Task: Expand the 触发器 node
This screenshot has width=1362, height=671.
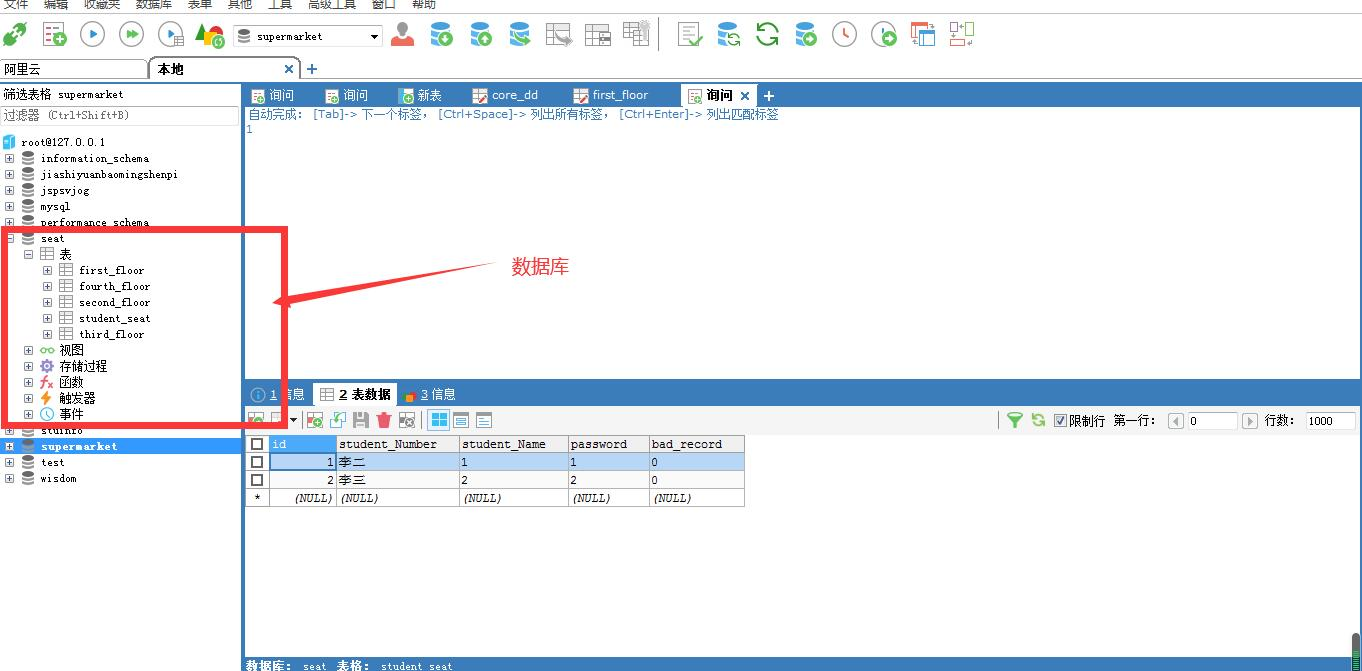Action: tap(29, 398)
